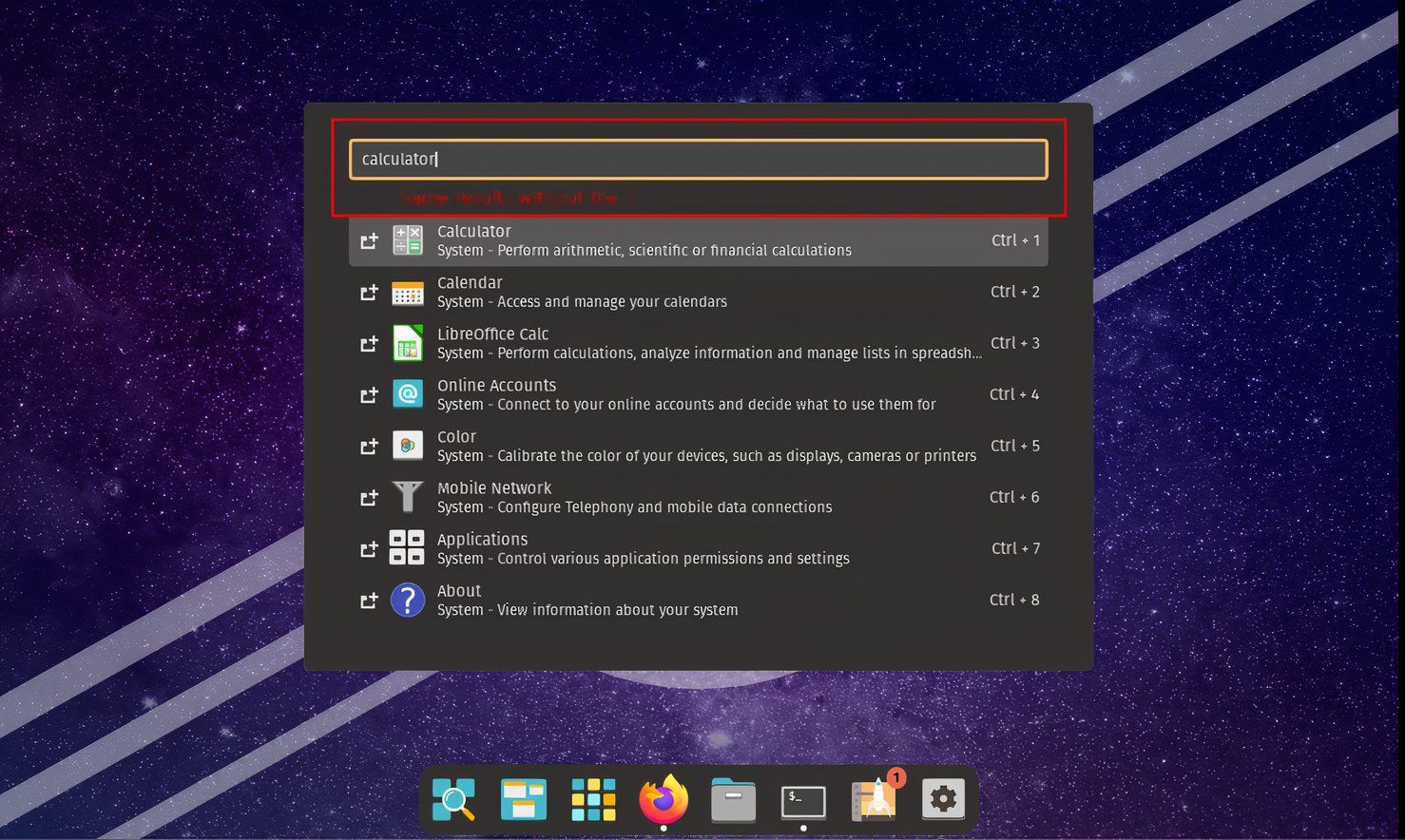Viewport: 1405px width, 840px height.
Task: Click the updater rocket icon with notification badge
Action: [873, 799]
